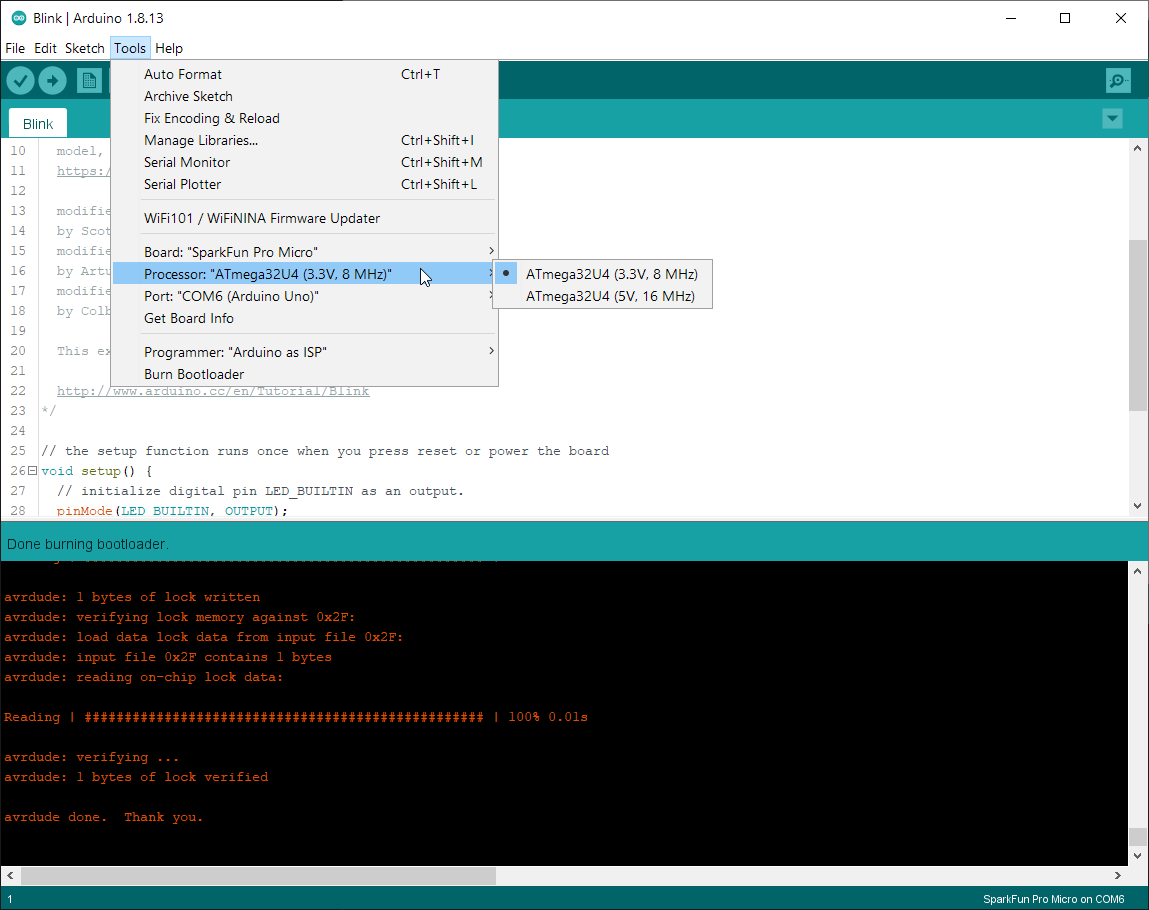The height and width of the screenshot is (910, 1149).
Task: Click the editor vertical scrollbar thumb
Action: 1137,325
